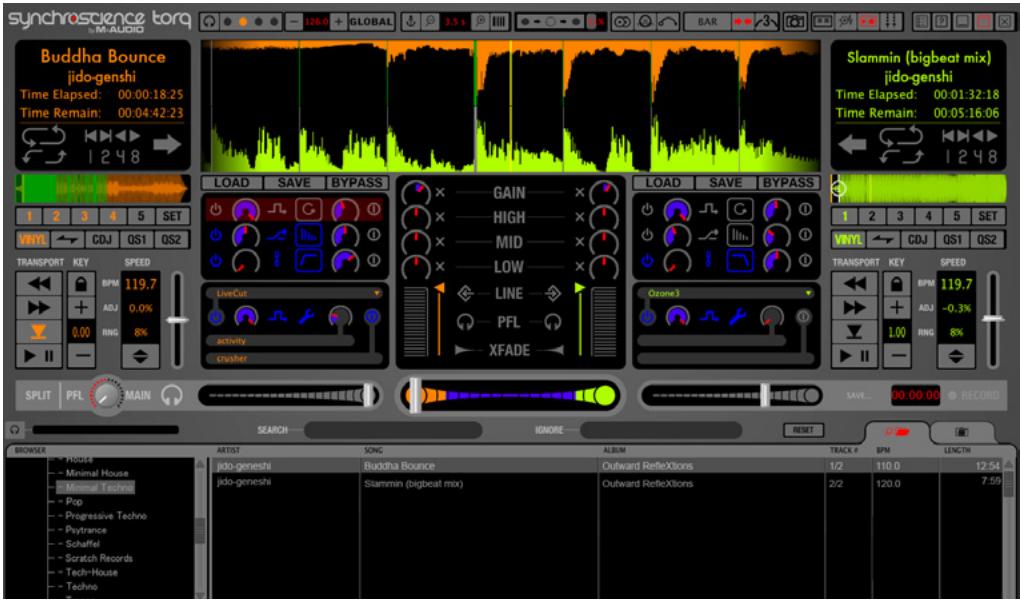The height and width of the screenshot is (601, 1020).
Task: Select CDJ mode on the left deck
Action: coord(103,240)
